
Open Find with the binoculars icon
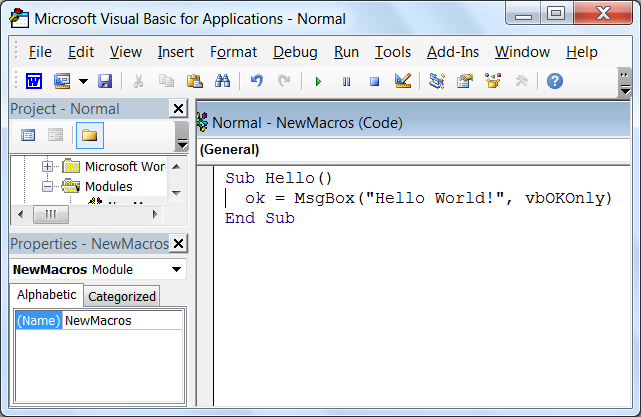223,81
